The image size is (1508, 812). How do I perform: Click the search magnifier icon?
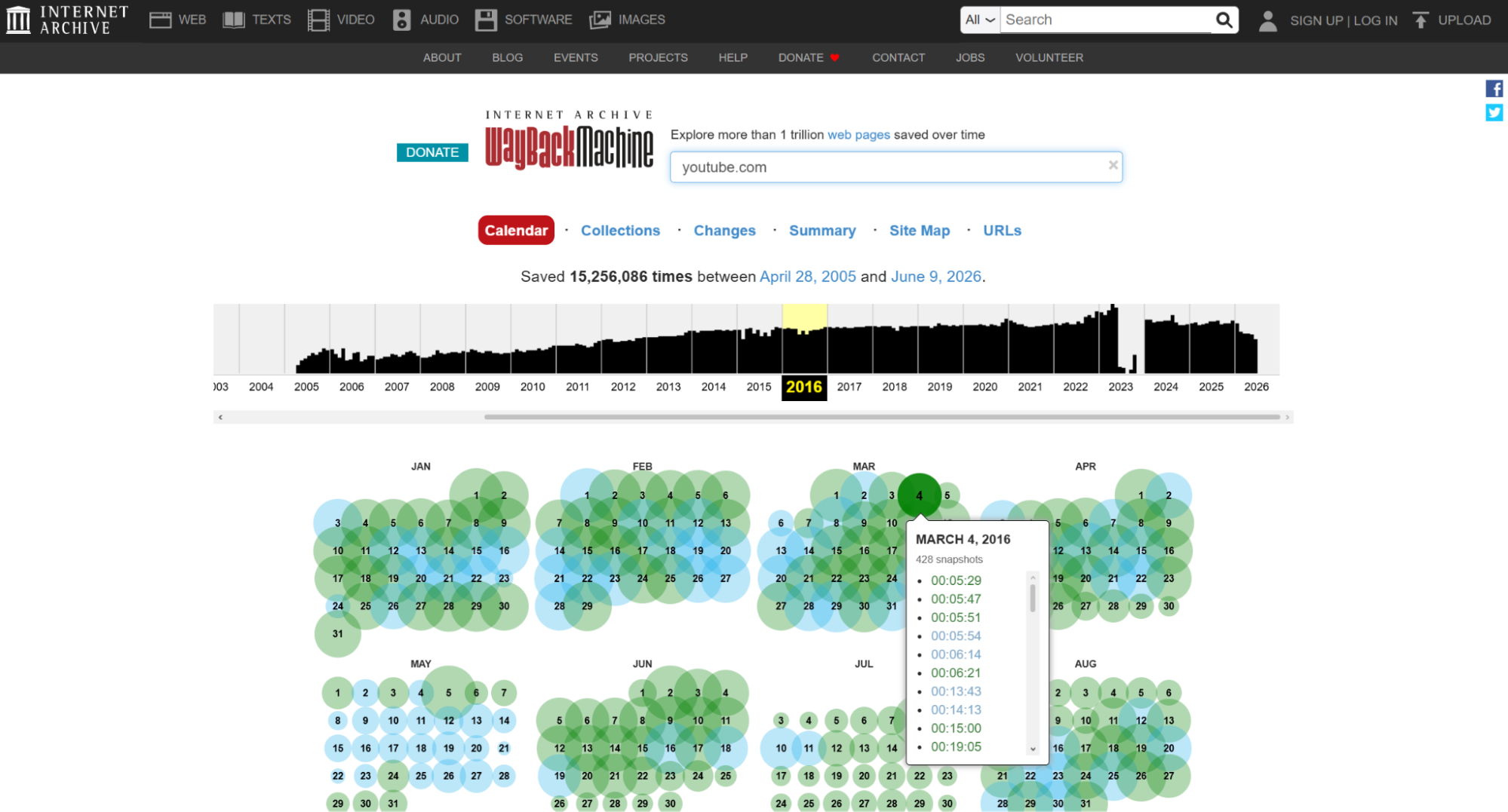(x=1224, y=20)
